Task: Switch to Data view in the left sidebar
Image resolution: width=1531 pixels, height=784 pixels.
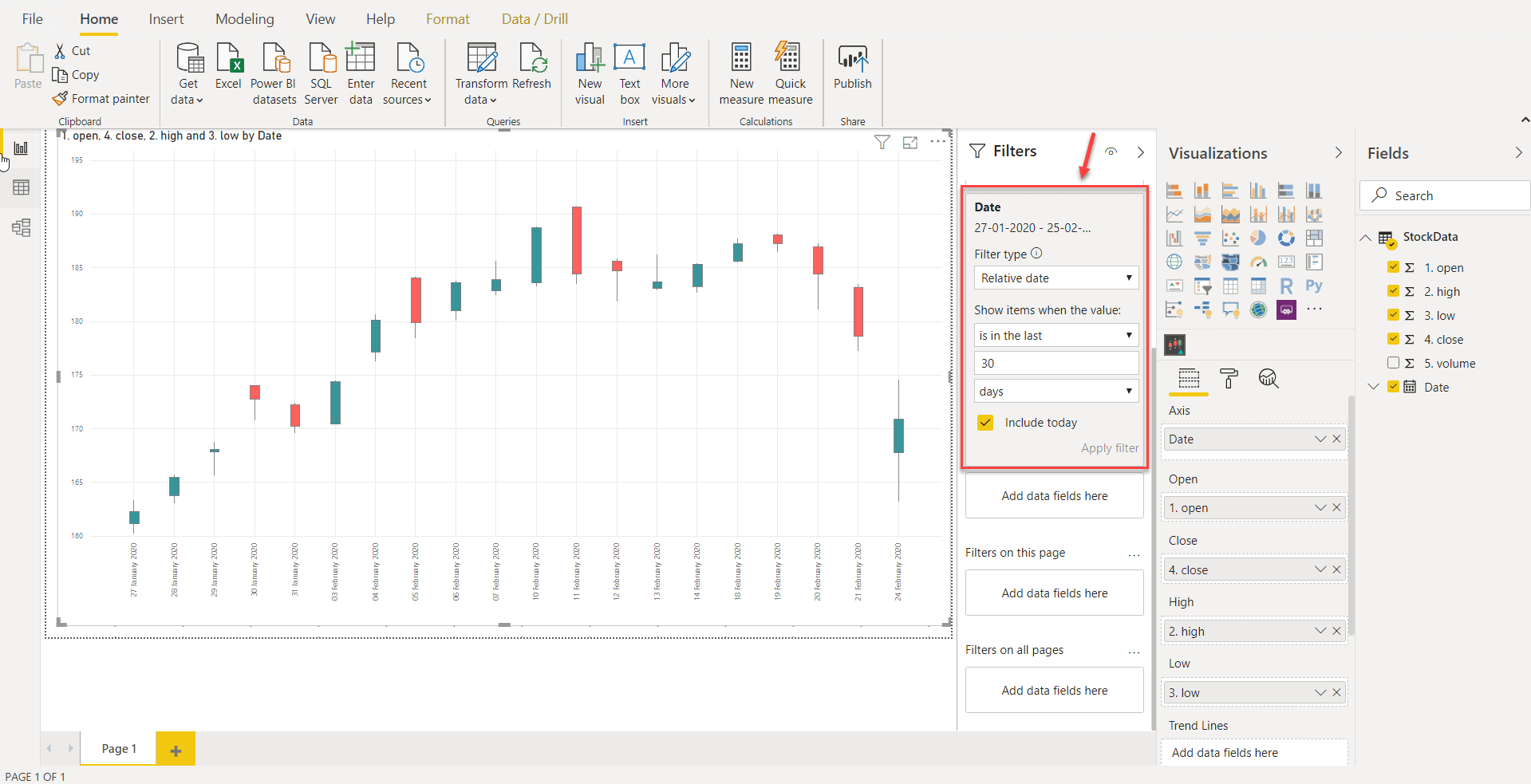Action: (22, 188)
